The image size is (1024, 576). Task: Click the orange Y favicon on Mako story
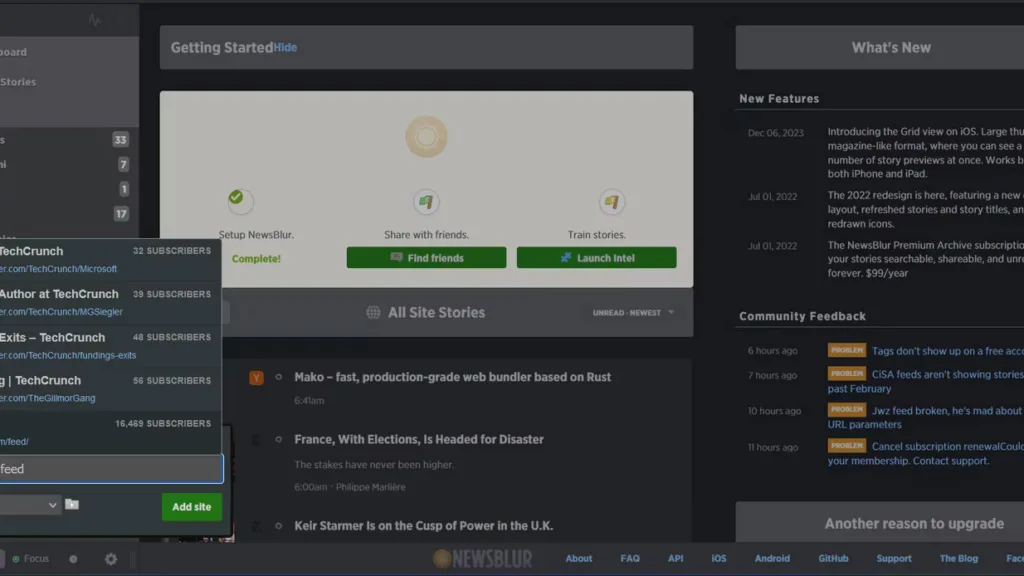point(257,377)
